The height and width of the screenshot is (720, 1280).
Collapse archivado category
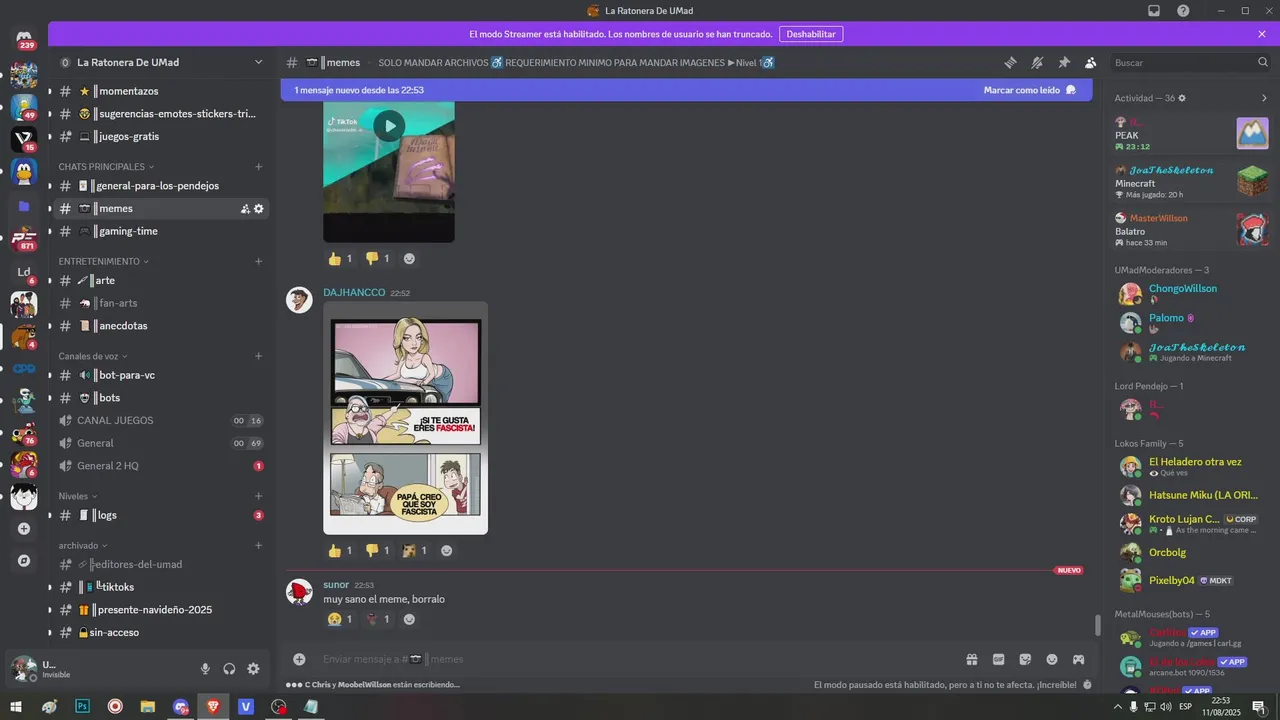[x=83, y=546]
